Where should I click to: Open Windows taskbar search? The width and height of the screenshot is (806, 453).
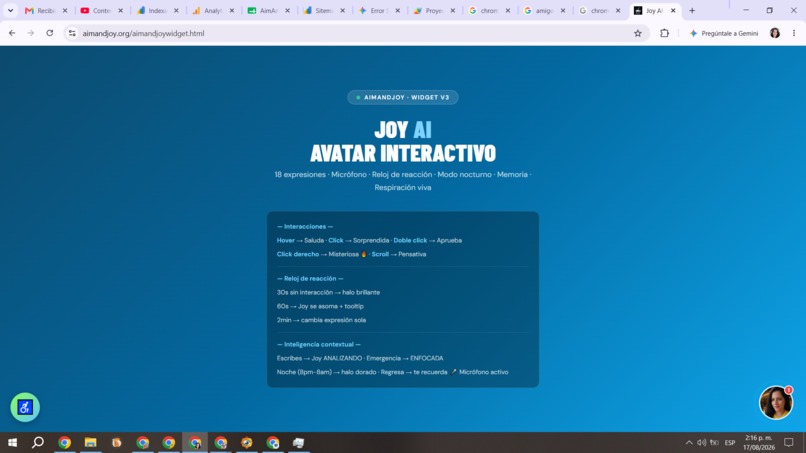[38, 443]
